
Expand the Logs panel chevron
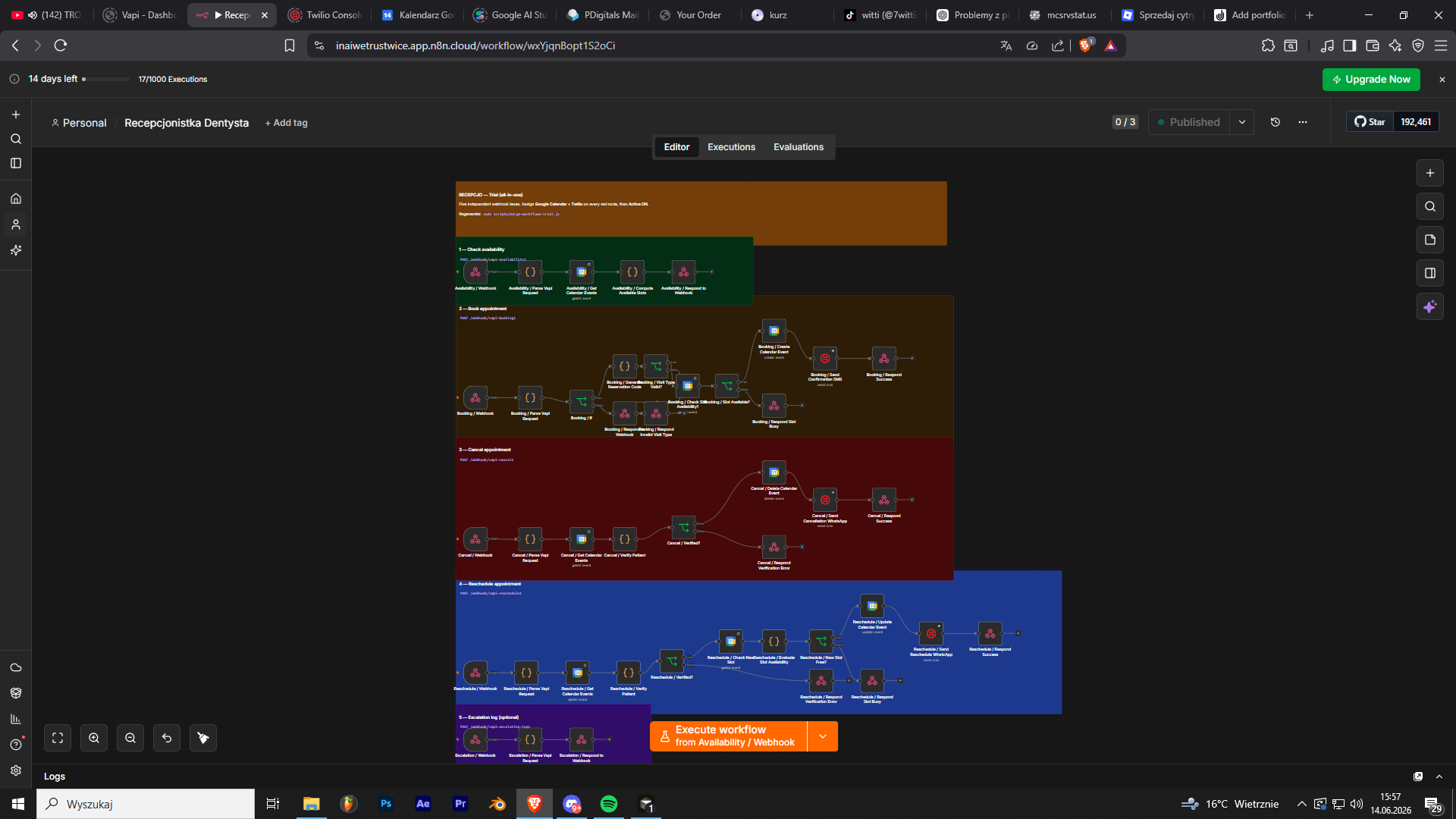1439,777
